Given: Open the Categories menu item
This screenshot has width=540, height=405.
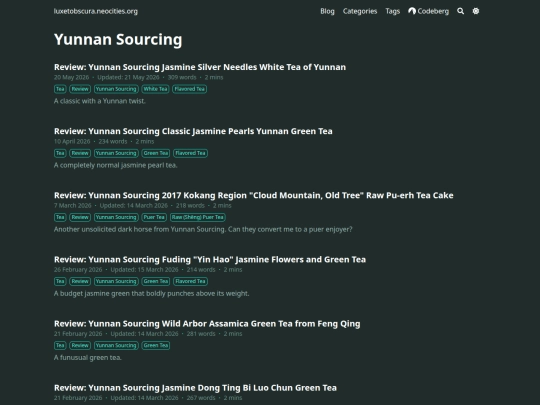Looking at the screenshot, I should (360, 11).
